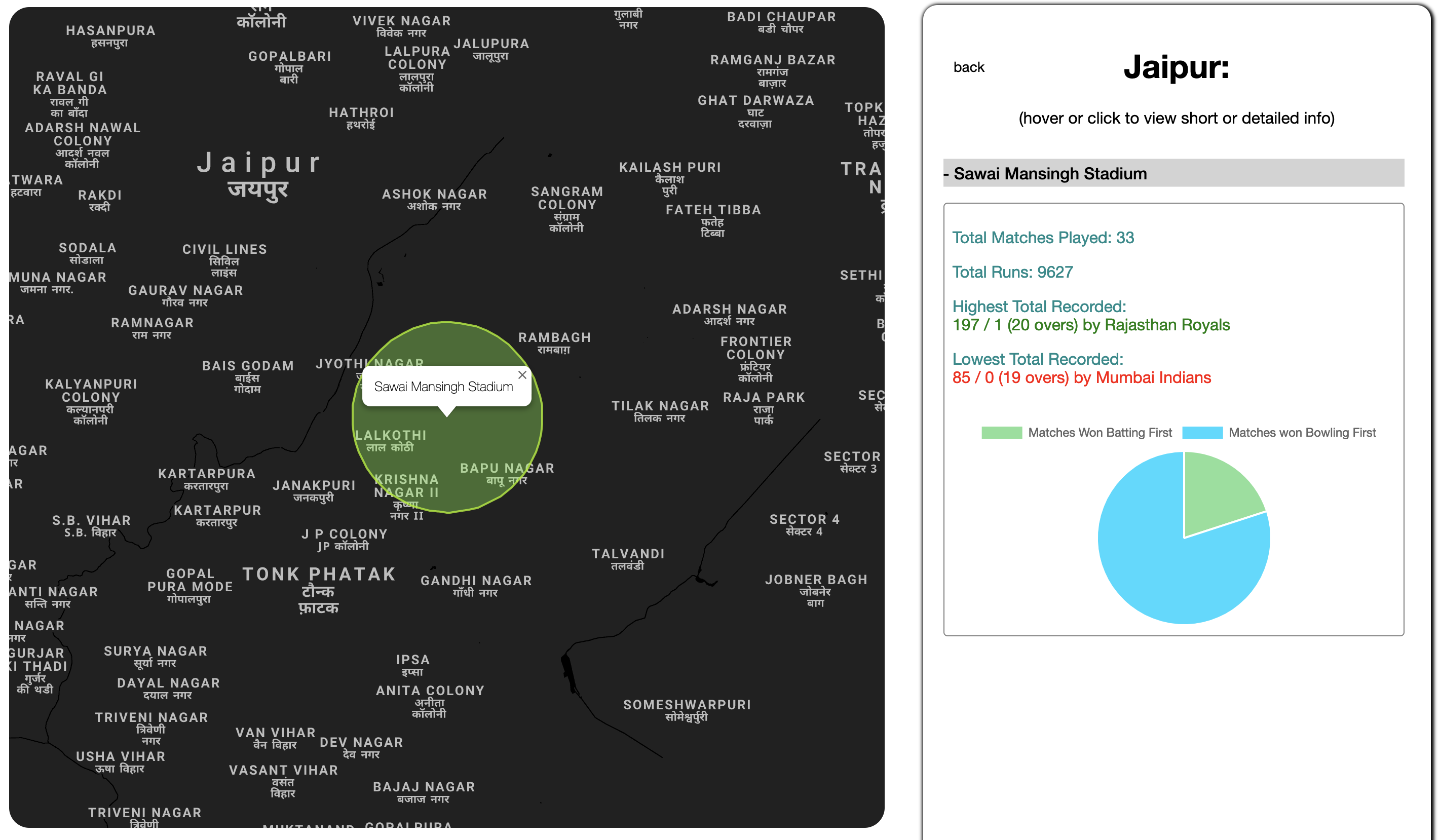1440x840 pixels.
Task: Close the Sawai Mansingh Stadium popup
Action: (522, 375)
